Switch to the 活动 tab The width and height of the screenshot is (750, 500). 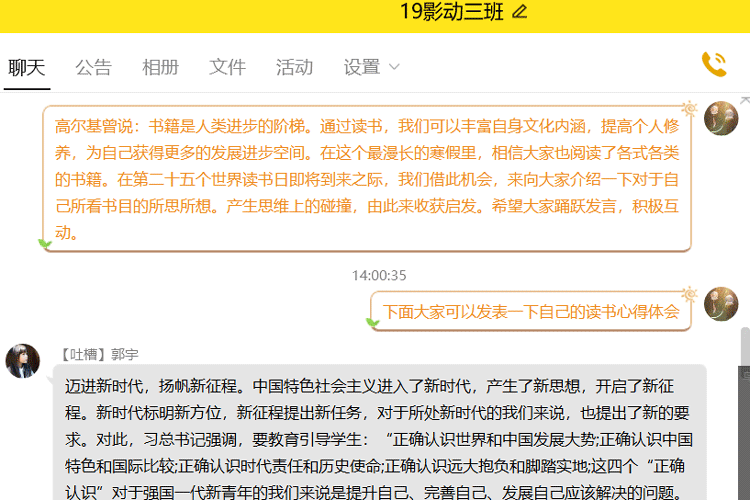(x=294, y=67)
